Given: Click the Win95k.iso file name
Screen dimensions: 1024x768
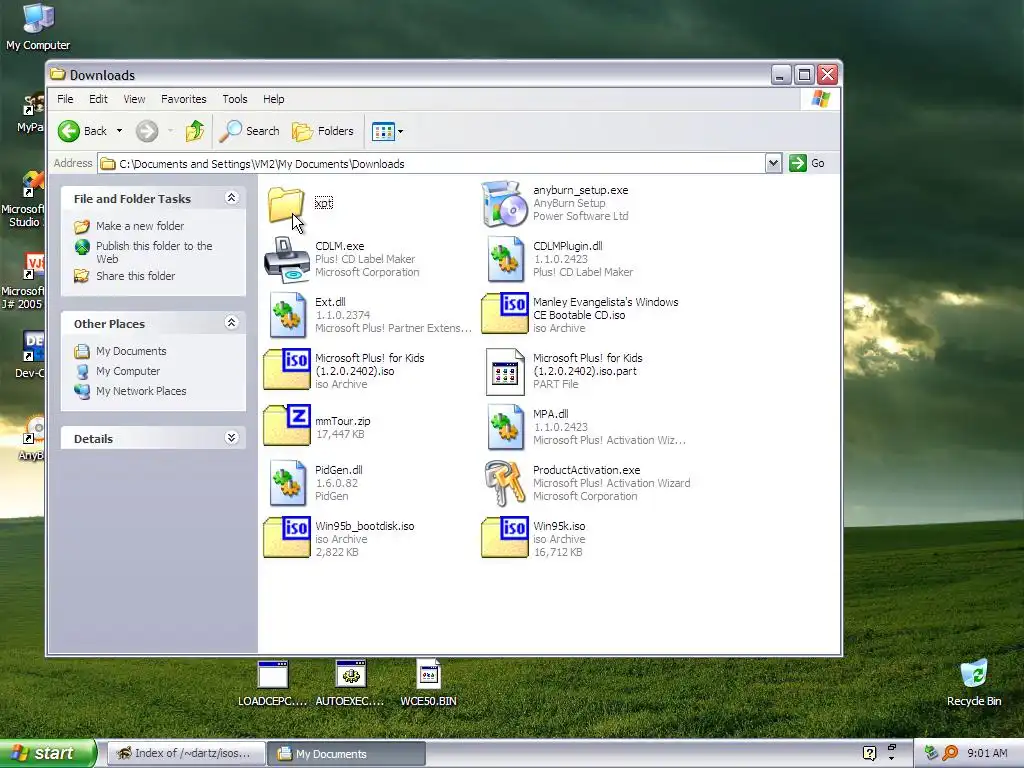Looking at the screenshot, I should (x=559, y=526).
